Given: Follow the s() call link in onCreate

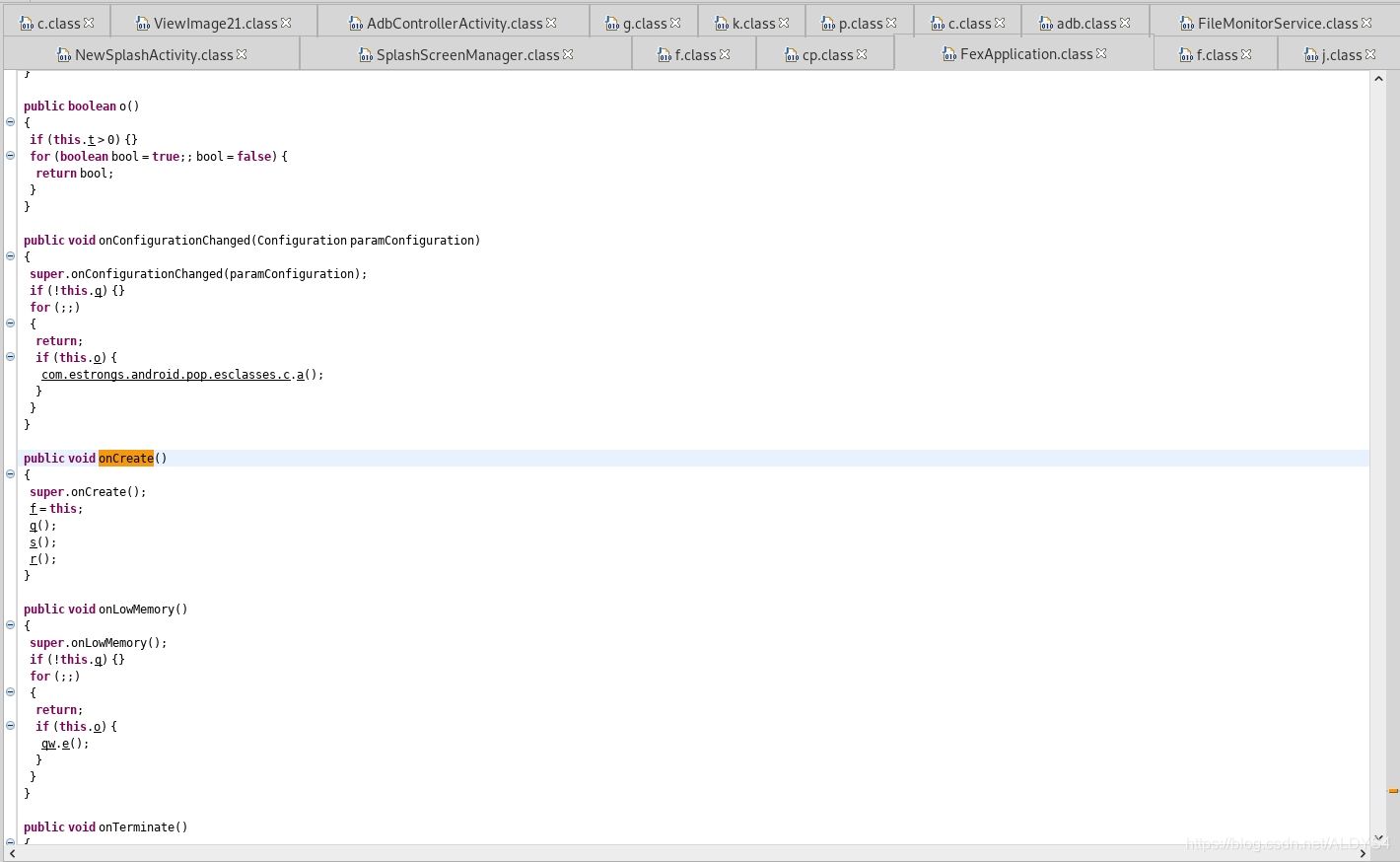Looking at the screenshot, I should tap(34, 542).
